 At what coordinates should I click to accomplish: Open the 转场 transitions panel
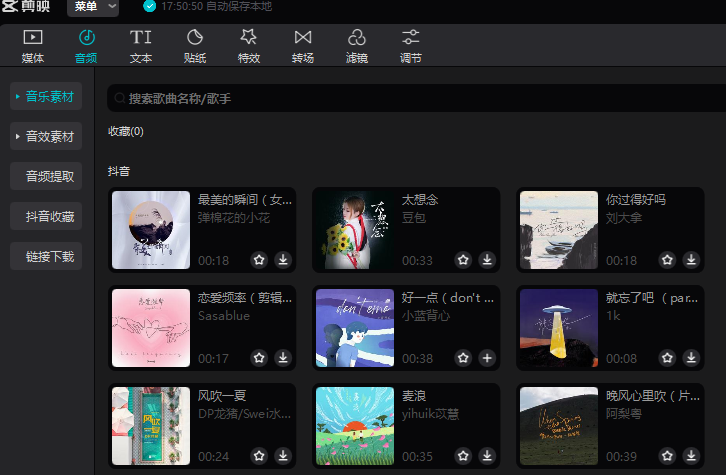point(303,46)
